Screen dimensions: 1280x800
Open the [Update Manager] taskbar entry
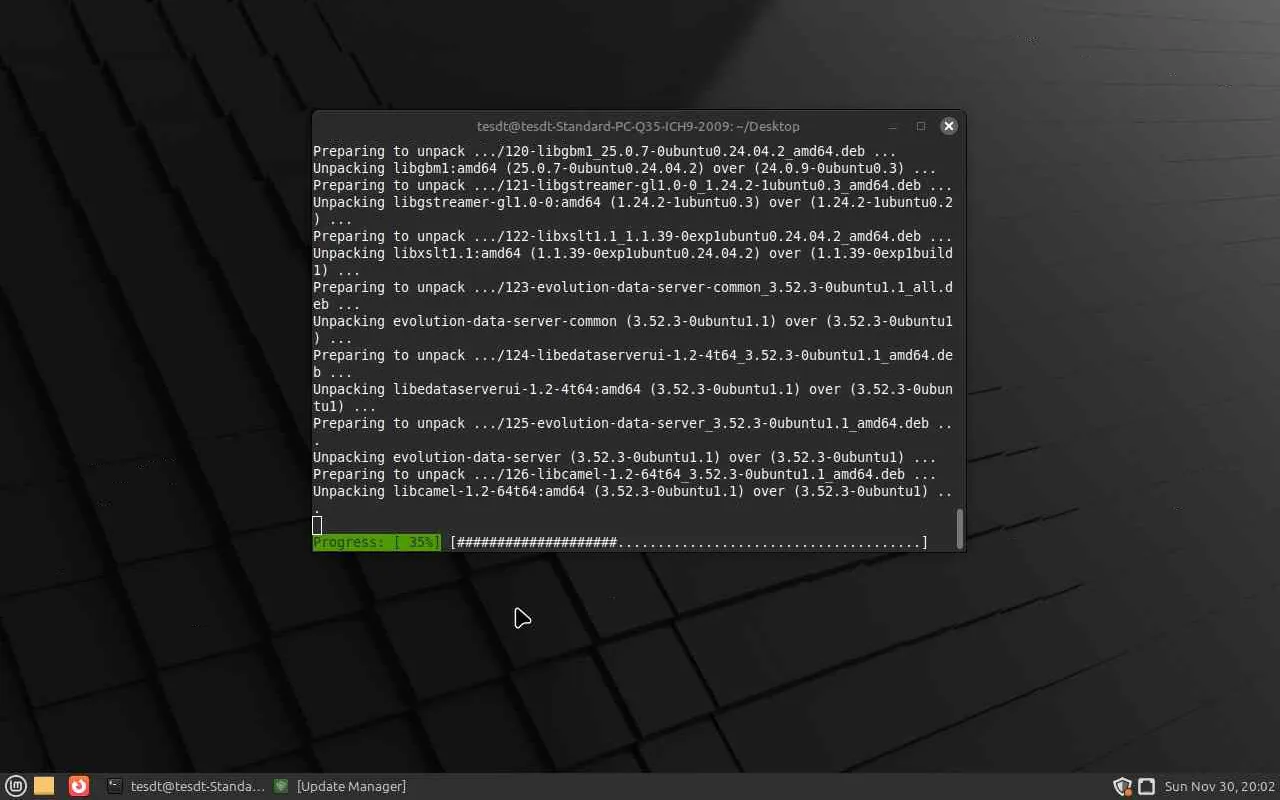point(341,786)
